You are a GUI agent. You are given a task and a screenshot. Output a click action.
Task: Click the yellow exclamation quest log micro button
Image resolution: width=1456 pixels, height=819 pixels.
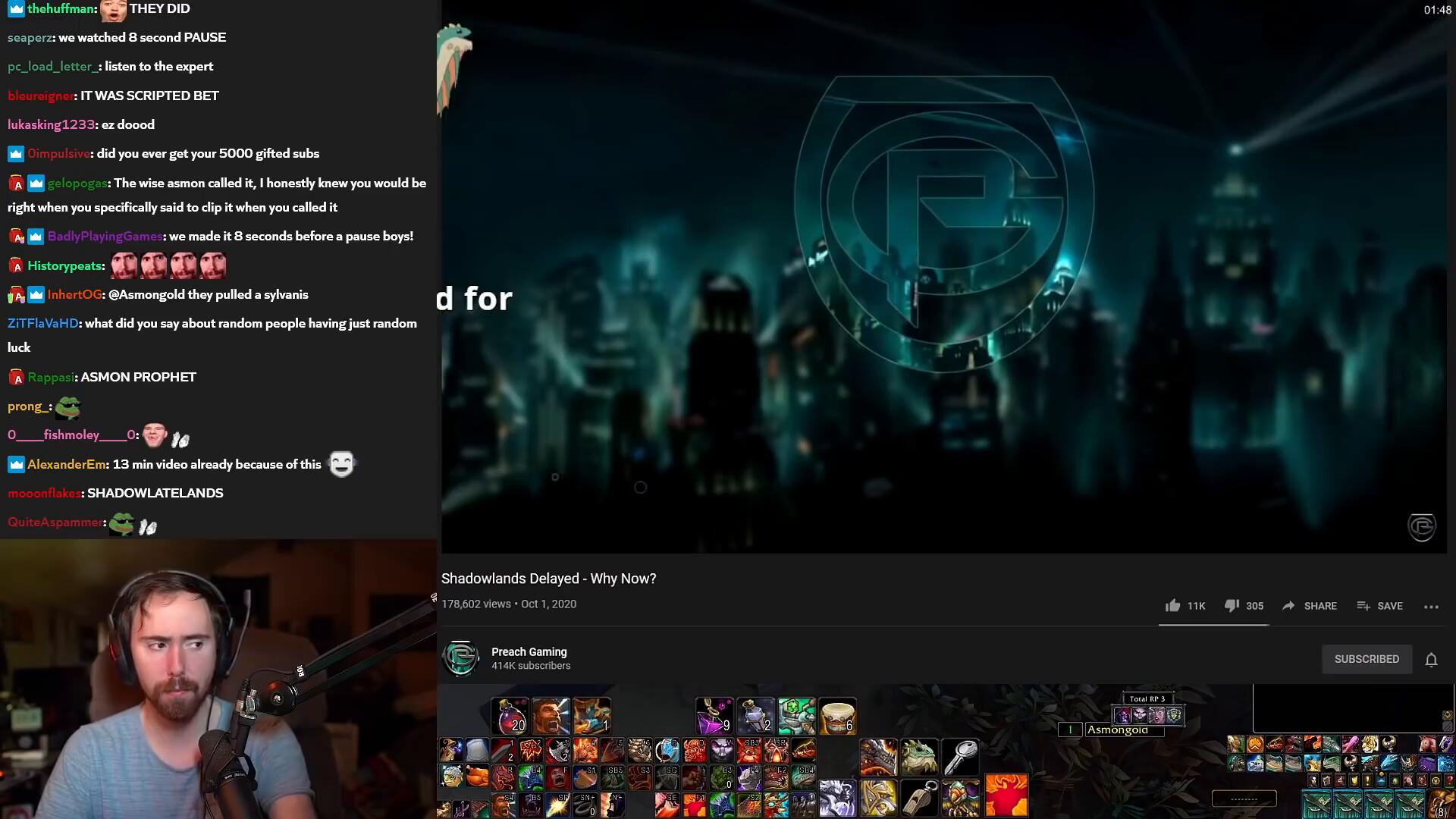pos(1368,780)
